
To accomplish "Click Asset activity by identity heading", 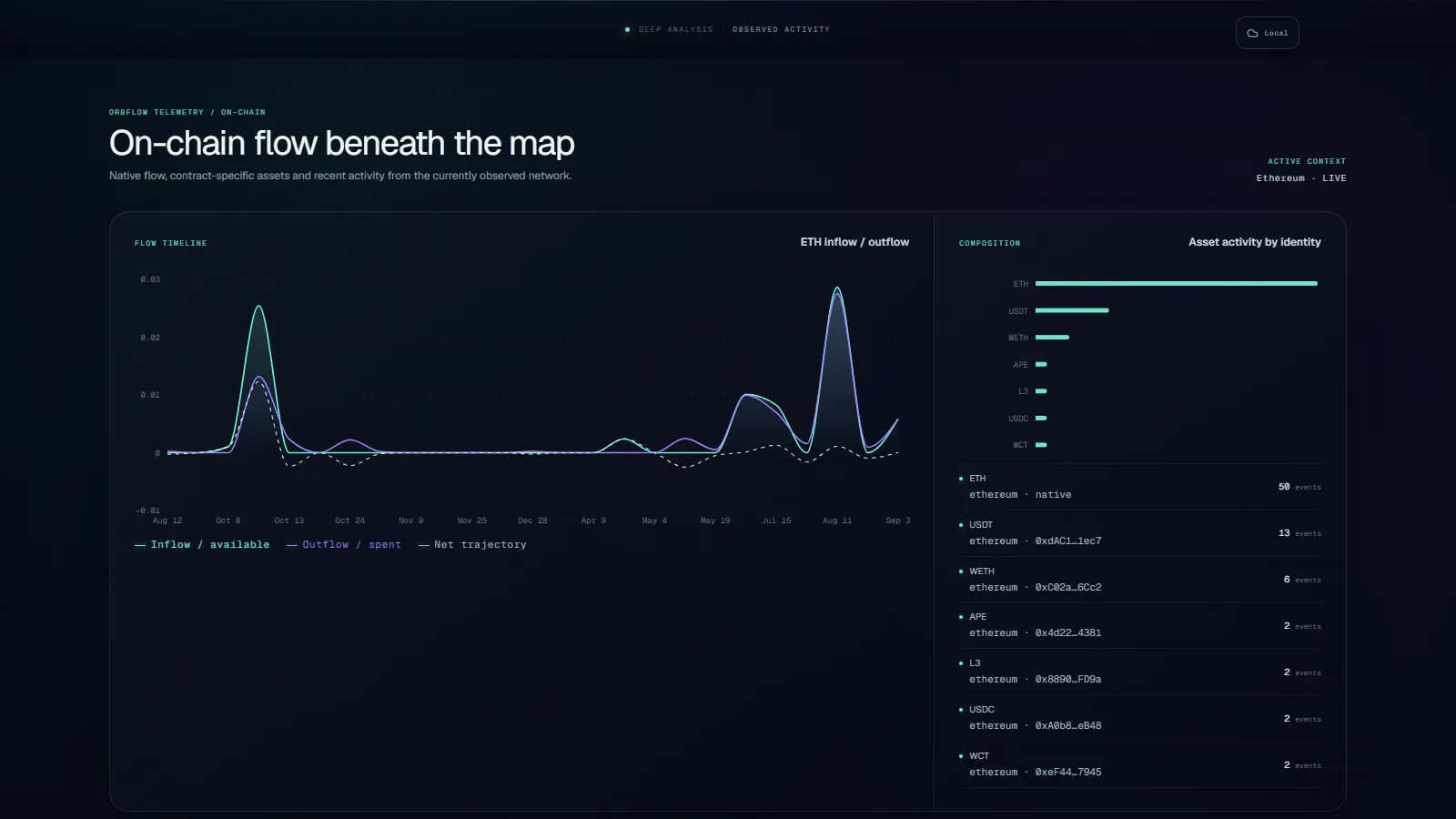I will 1254,242.
